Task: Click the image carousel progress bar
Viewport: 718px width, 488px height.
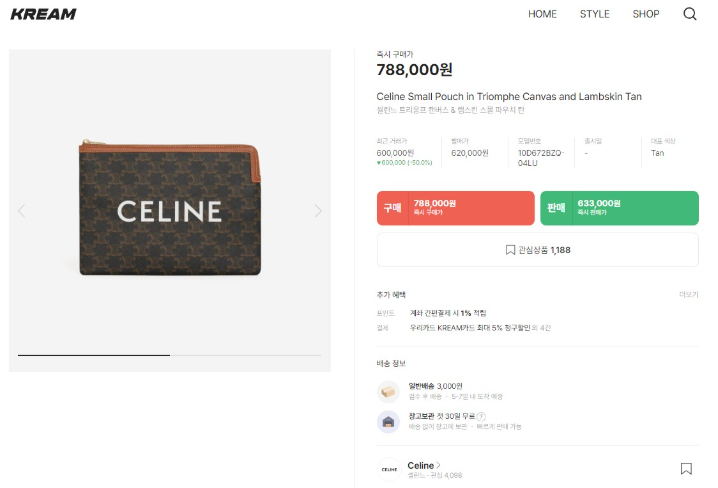Action: tap(169, 355)
